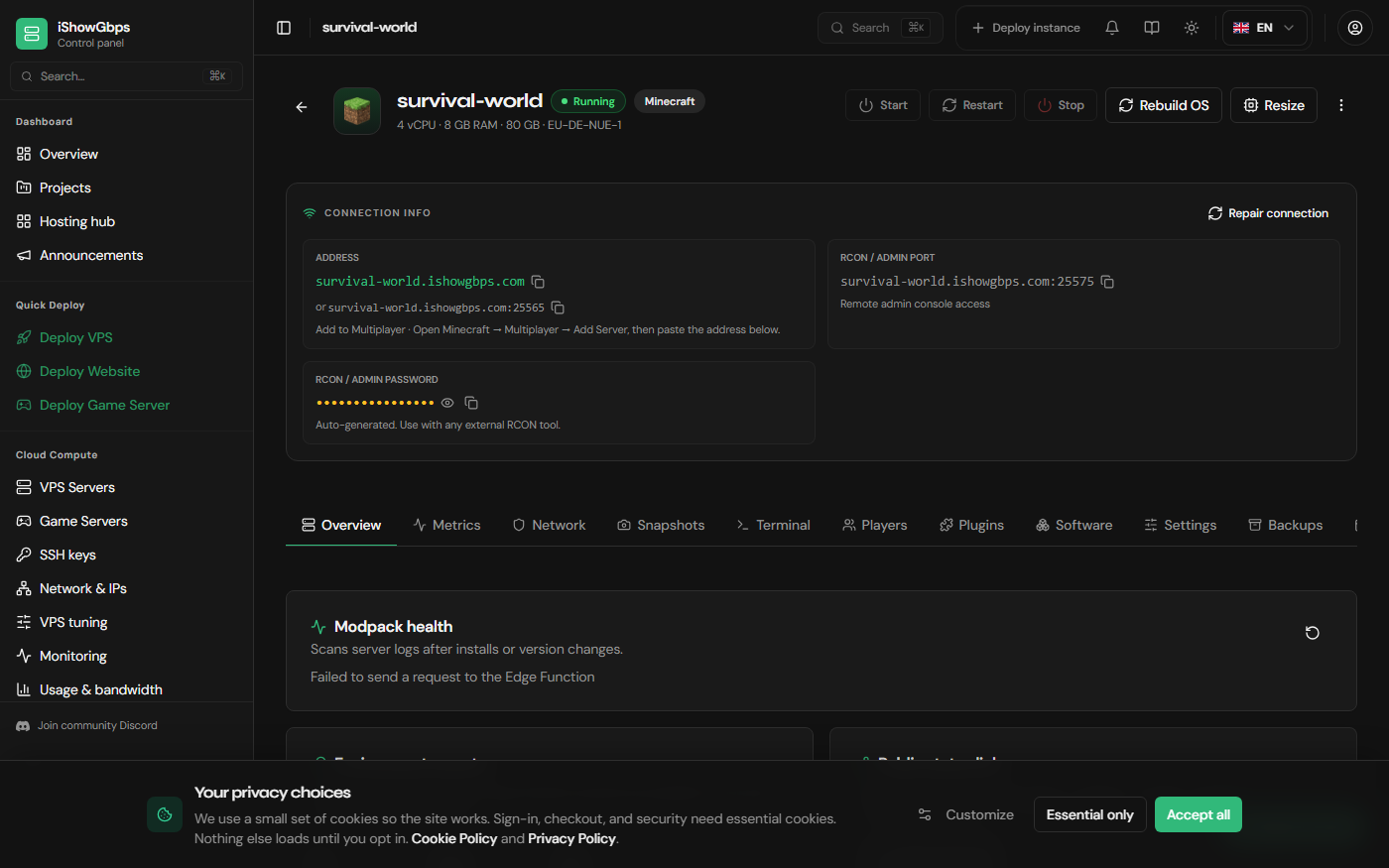The image size is (1389, 868).
Task: Open Game Servers in the sidebar
Action: (x=126, y=521)
